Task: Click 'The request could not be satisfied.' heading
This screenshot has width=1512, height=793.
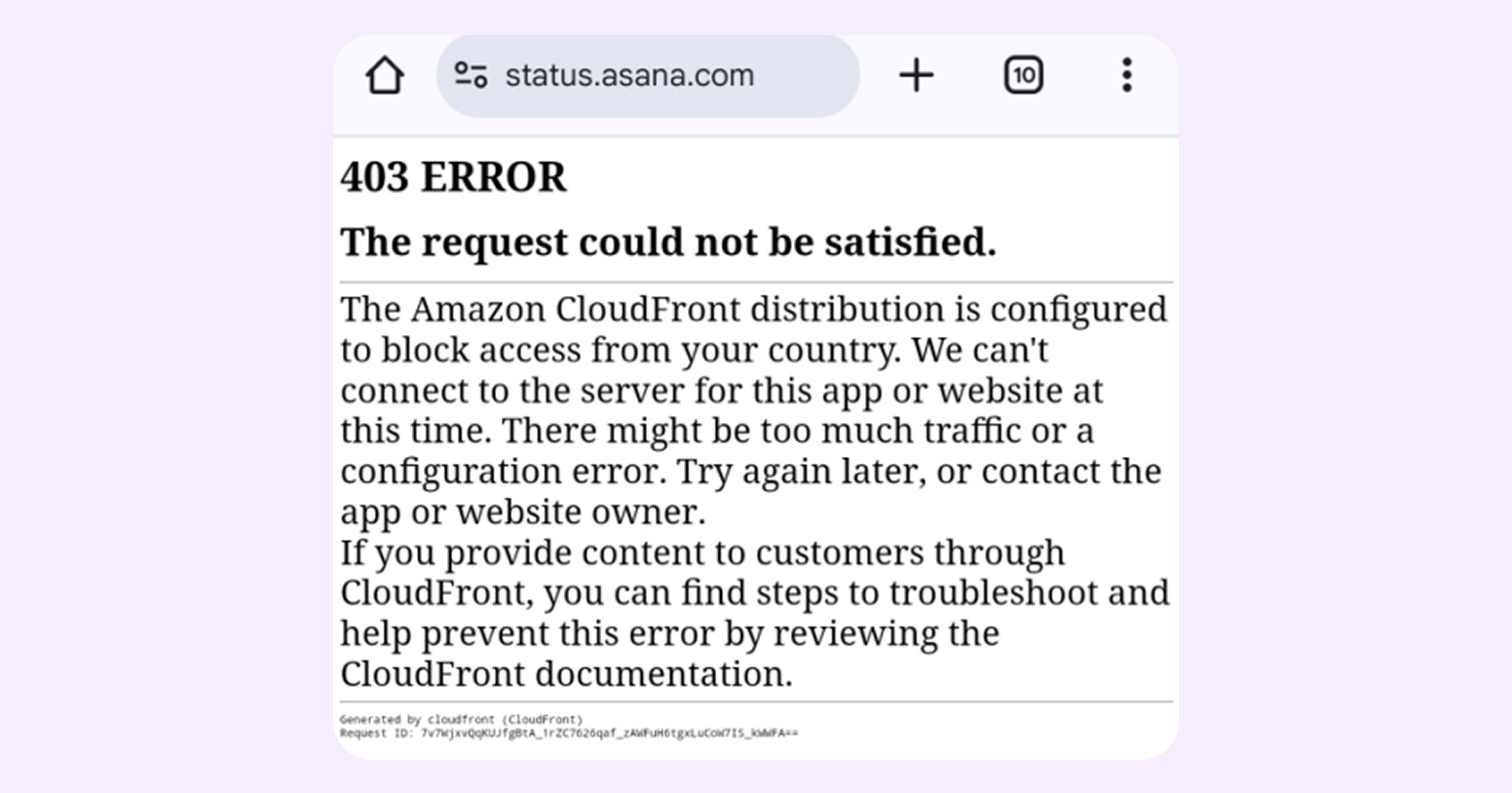Action: pyautogui.click(x=668, y=242)
